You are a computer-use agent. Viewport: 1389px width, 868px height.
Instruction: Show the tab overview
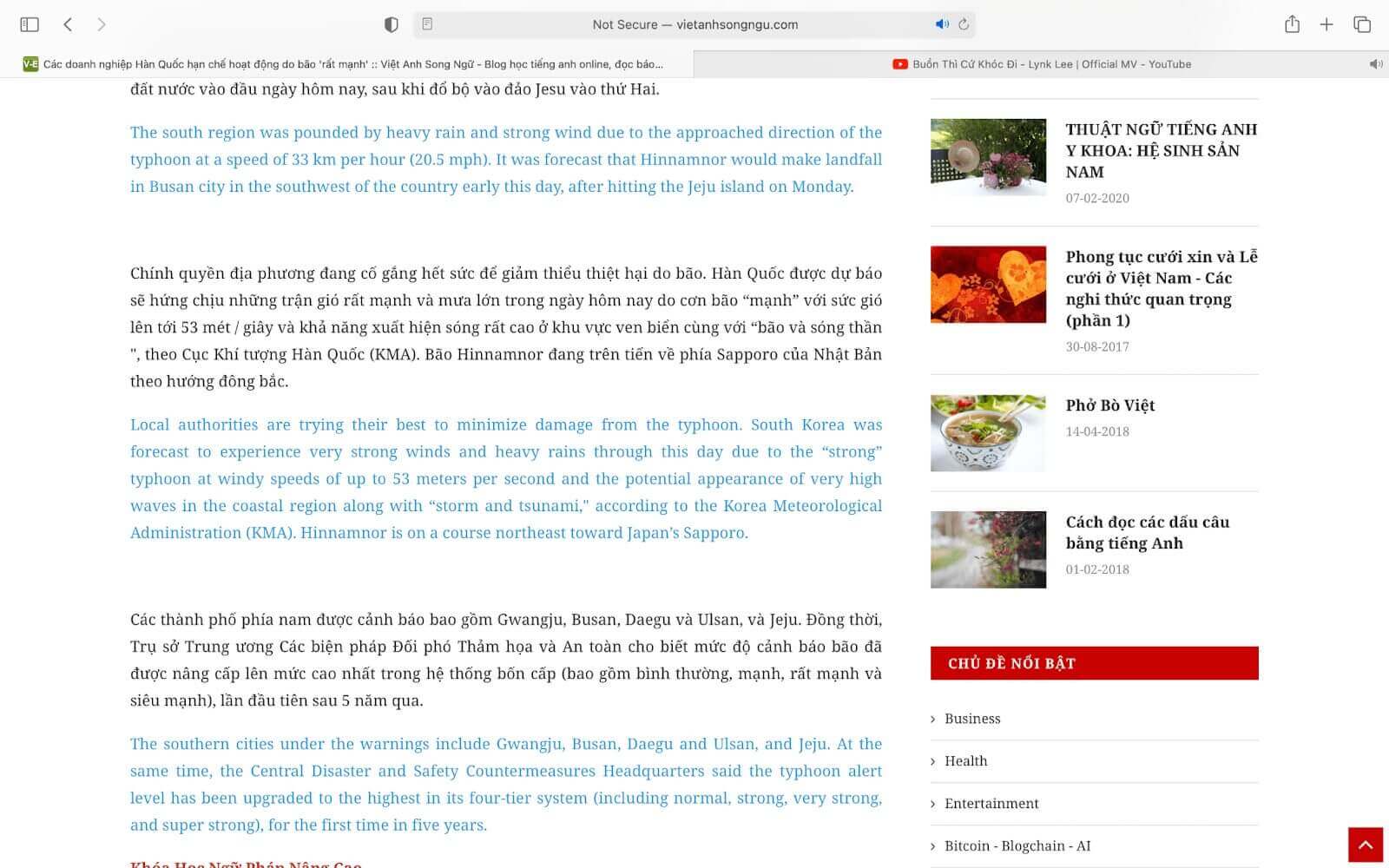[x=1362, y=24]
